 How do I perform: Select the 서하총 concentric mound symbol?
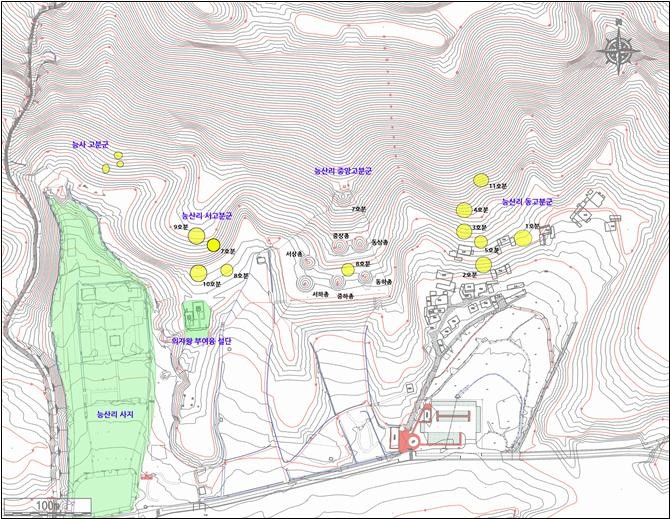pyautogui.click(x=305, y=282)
